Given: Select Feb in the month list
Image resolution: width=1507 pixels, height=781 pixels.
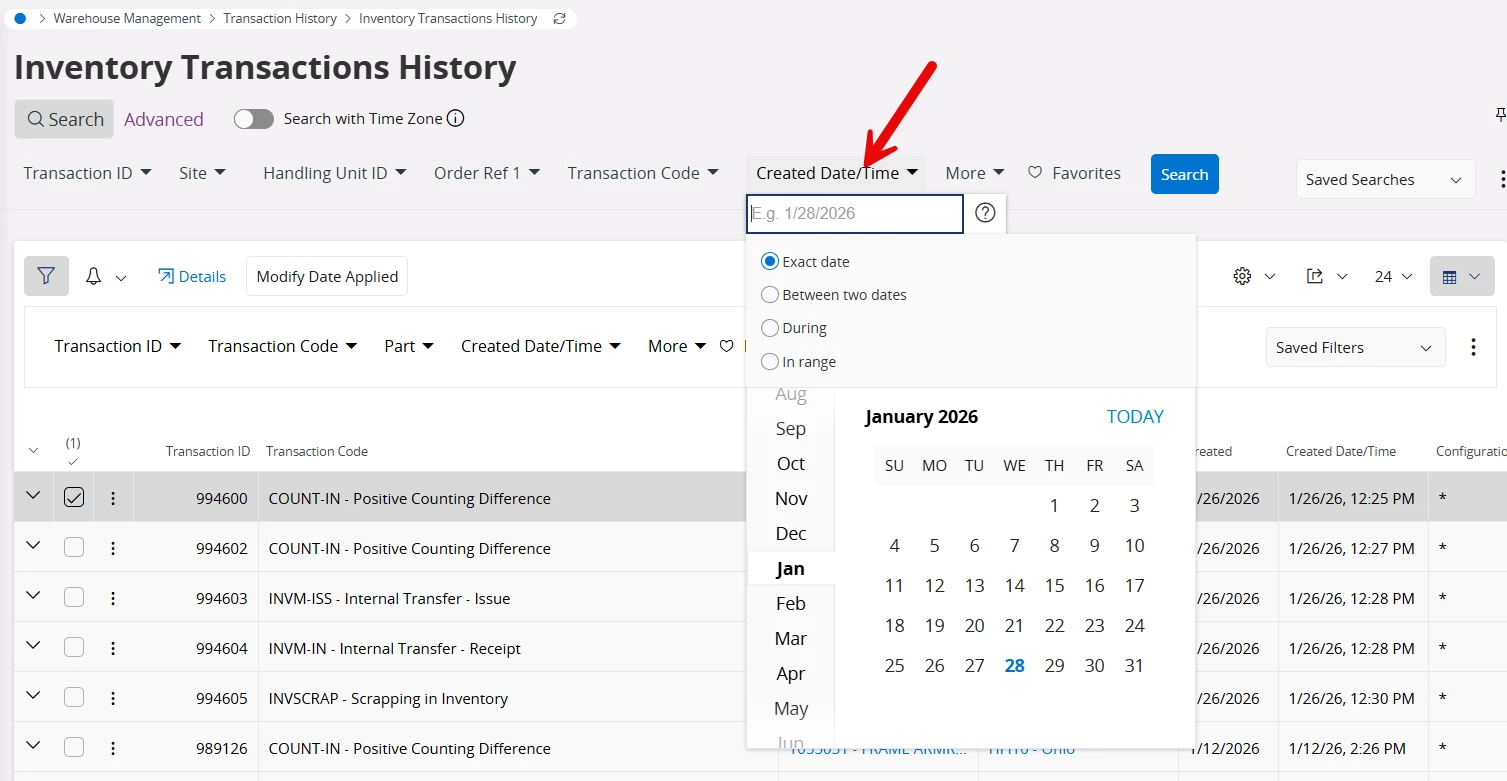Looking at the screenshot, I should [791, 603].
